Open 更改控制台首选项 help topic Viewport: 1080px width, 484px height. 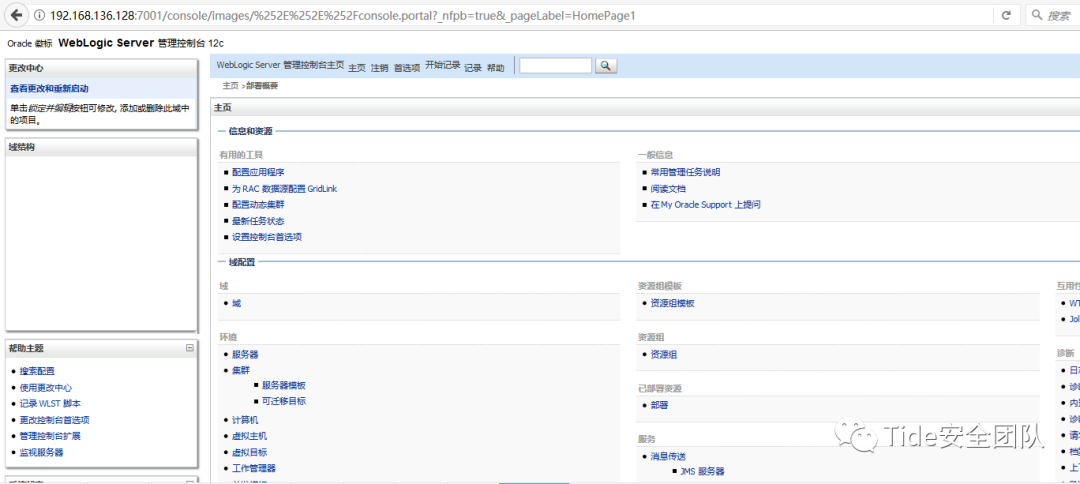[54, 420]
